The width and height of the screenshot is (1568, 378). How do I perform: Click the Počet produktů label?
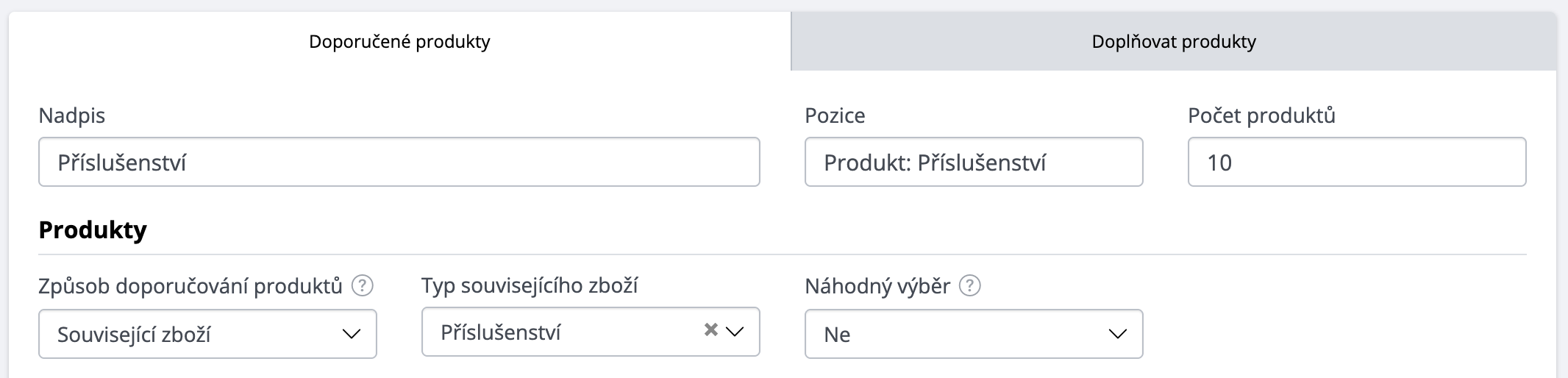click(1261, 115)
